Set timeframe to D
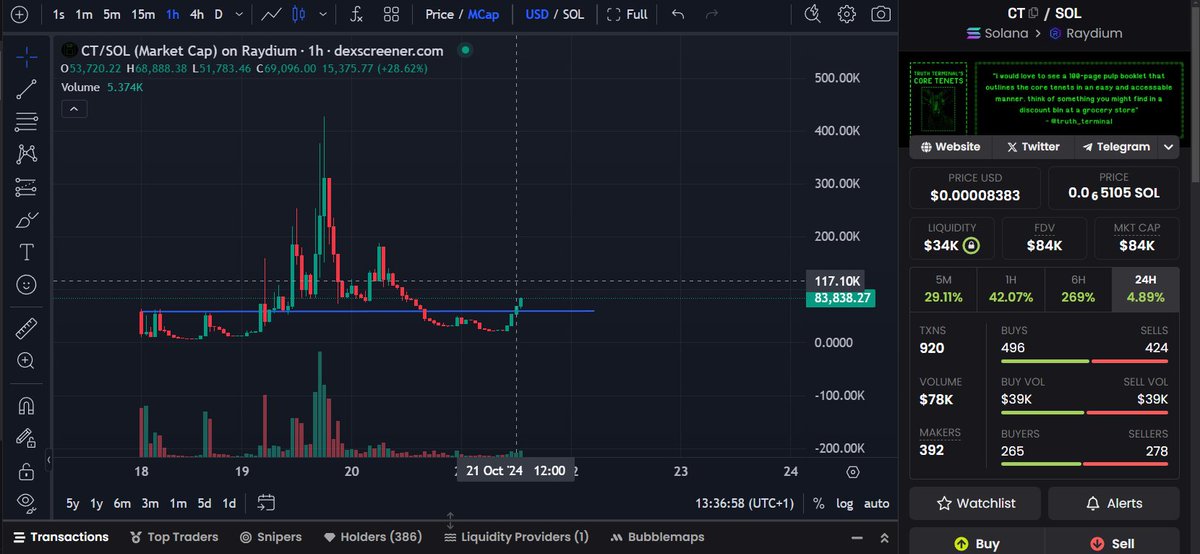 [x=218, y=14]
